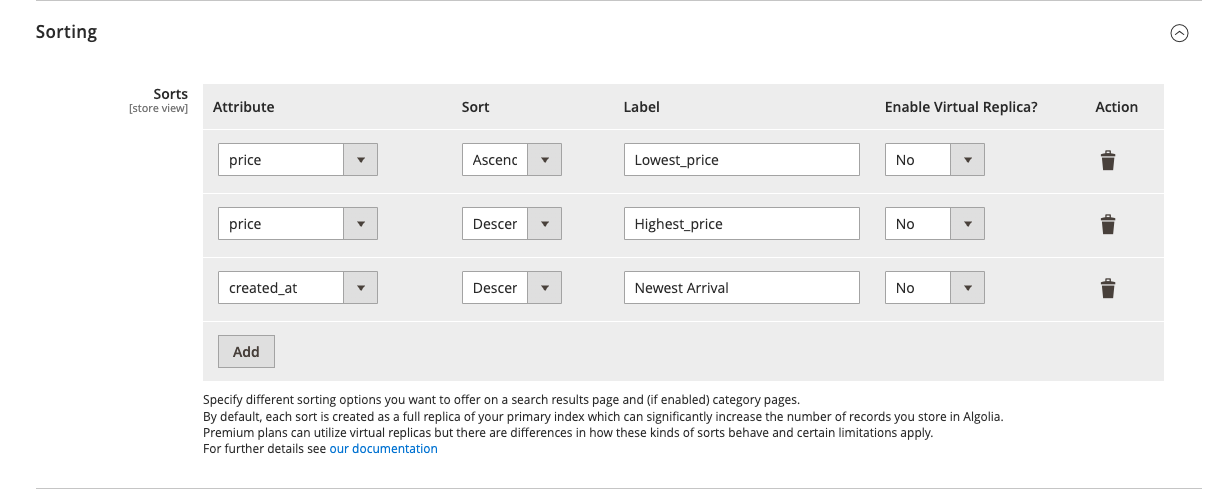Set Virtual Replica option for Lowest_price
This screenshot has width=1218, height=490.
[x=935, y=160]
